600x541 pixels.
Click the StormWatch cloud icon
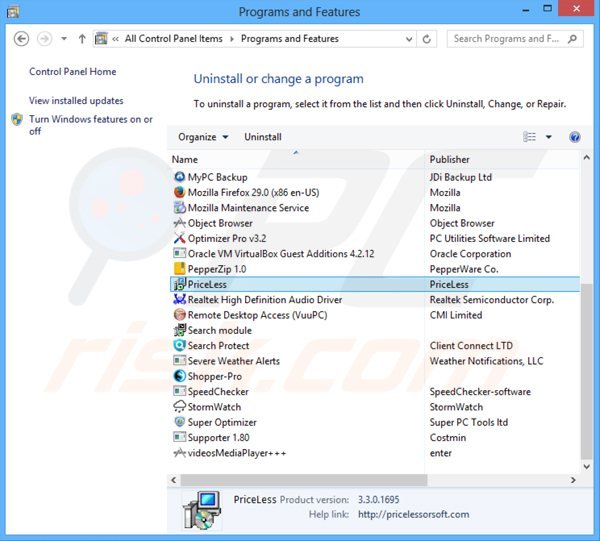pos(179,406)
